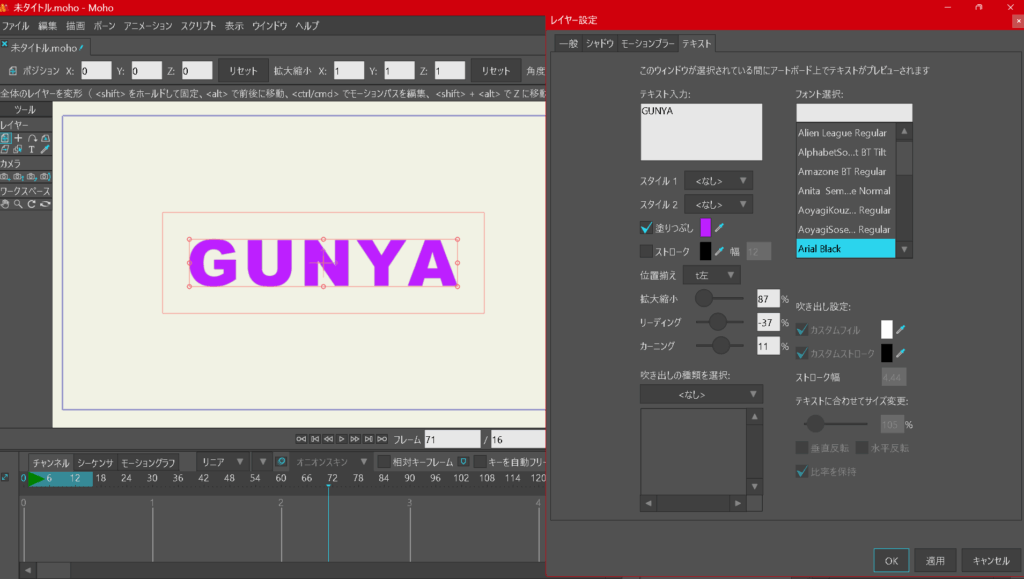Select the Eyedropper tool in Layer tools

pos(45,149)
